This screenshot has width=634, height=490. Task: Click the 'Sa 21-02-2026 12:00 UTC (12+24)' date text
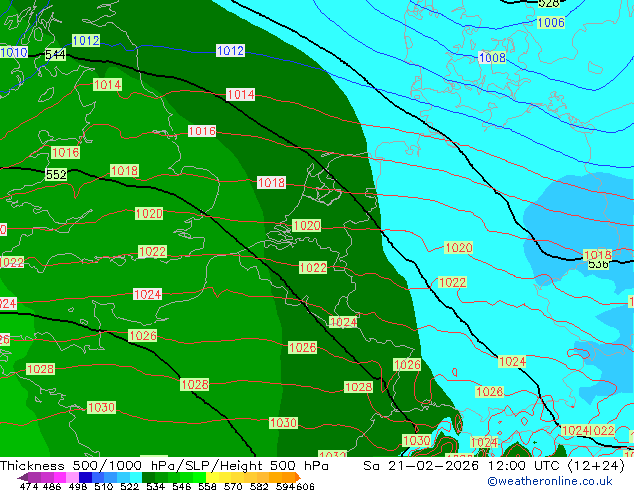(494, 466)
